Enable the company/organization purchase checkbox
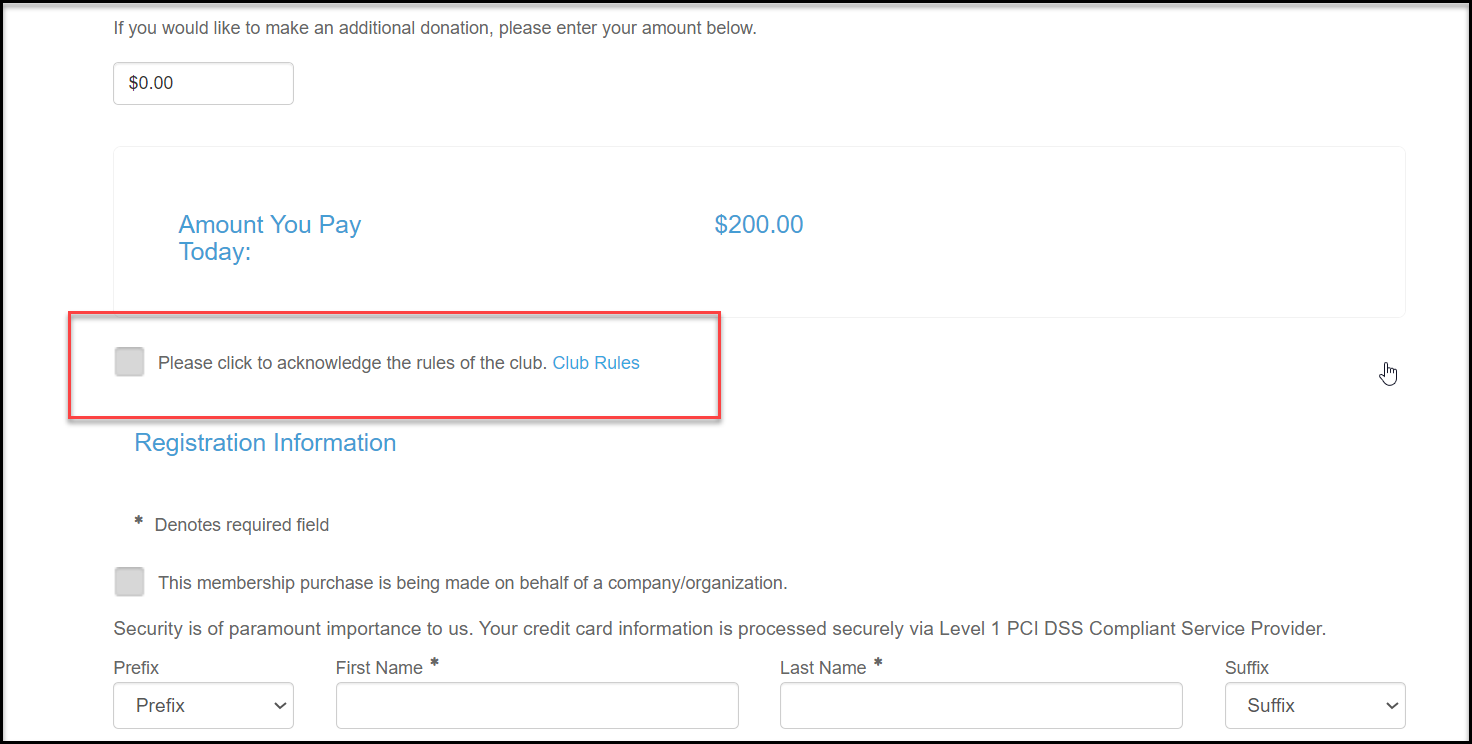 pyautogui.click(x=129, y=582)
